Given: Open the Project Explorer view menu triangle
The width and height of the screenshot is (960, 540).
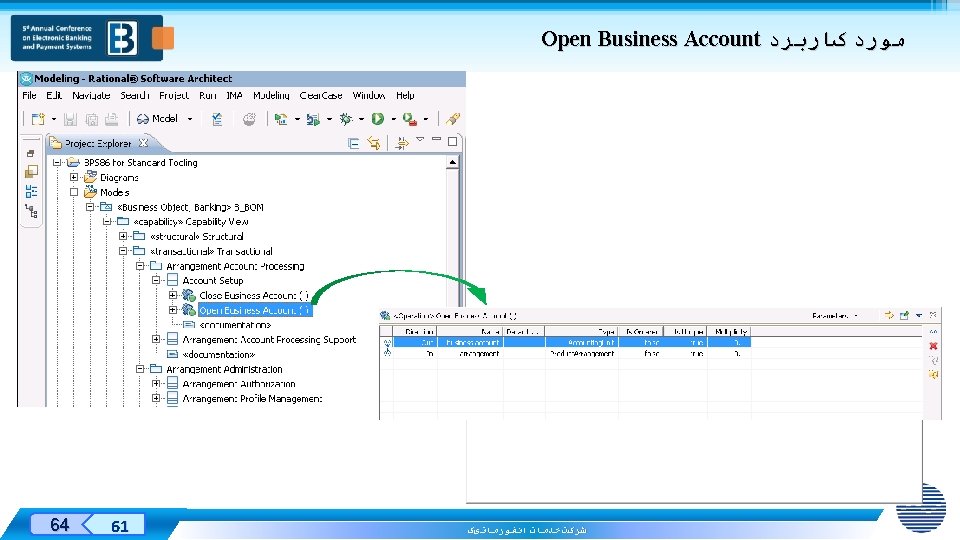Looking at the screenshot, I should (x=420, y=140).
